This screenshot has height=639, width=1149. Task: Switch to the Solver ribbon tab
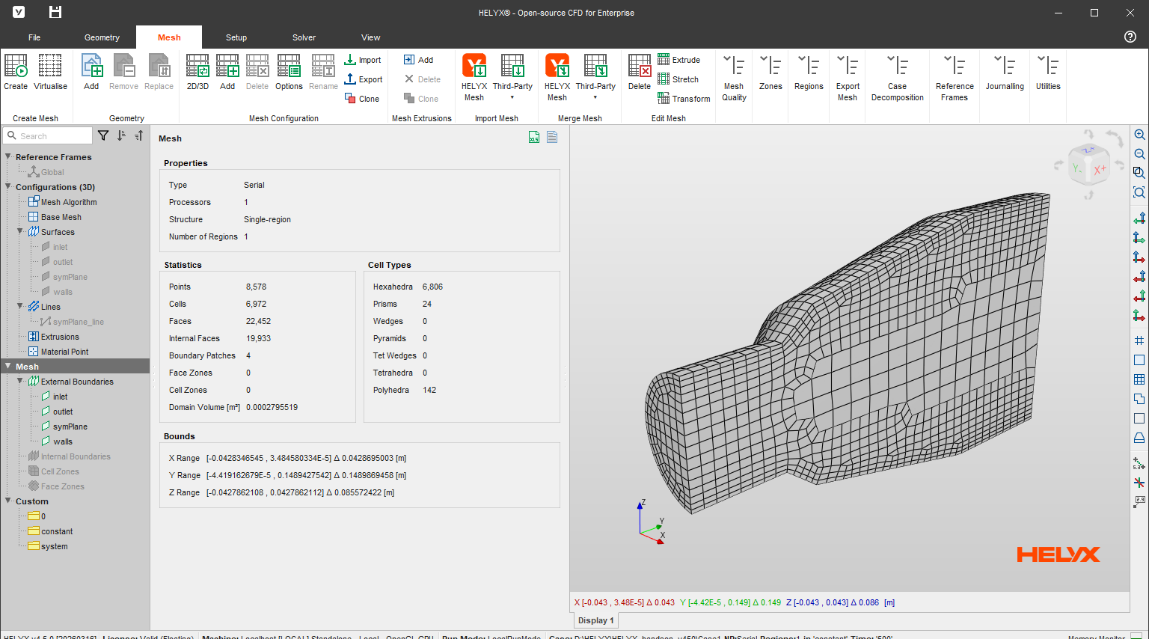(304, 37)
